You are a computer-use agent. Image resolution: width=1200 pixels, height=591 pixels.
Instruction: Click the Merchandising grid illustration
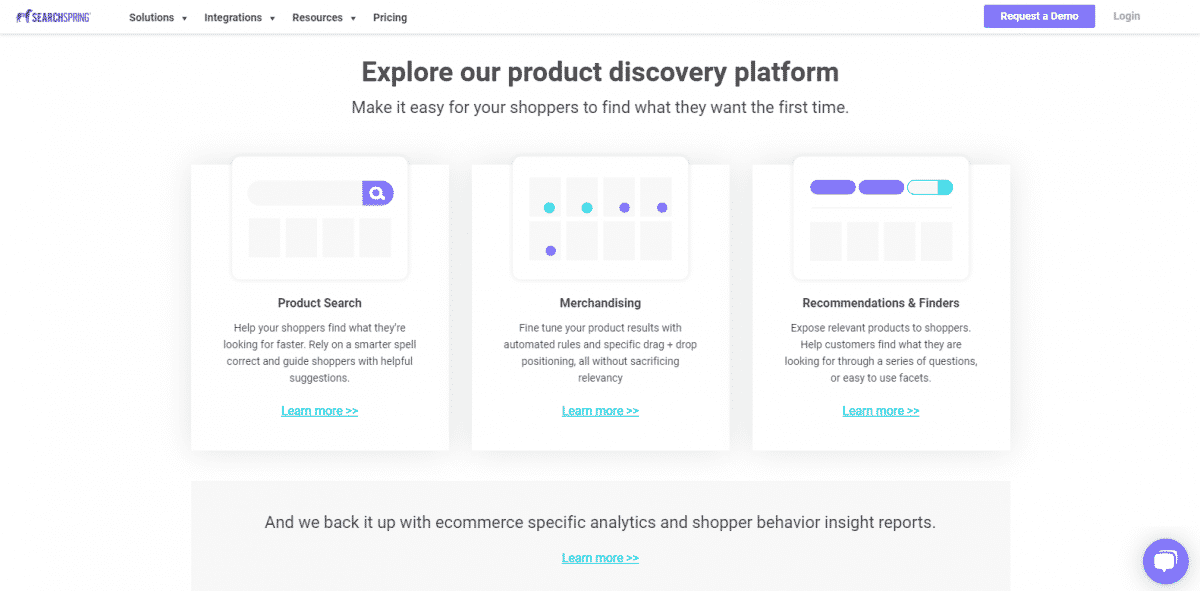point(600,218)
